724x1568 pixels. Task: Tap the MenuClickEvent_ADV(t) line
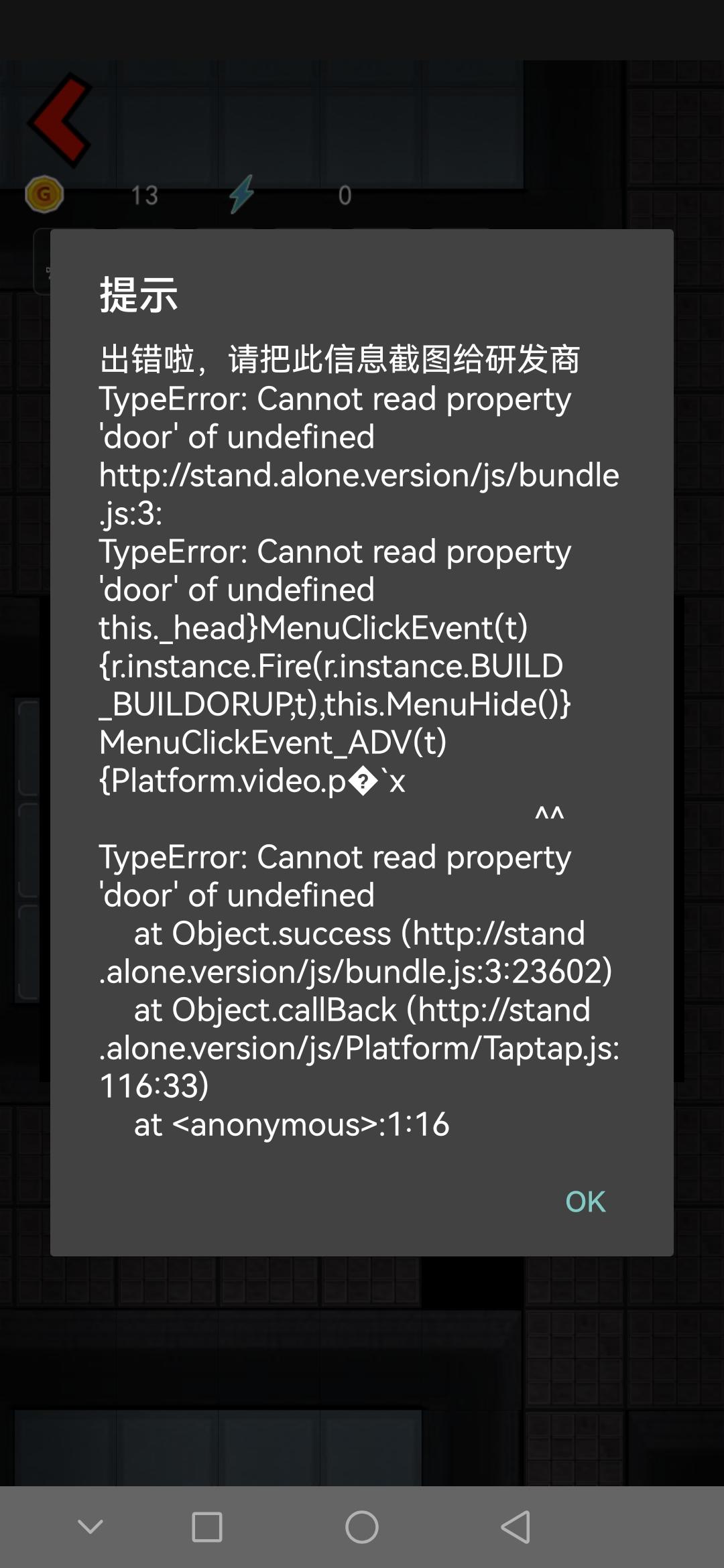pyautogui.click(x=273, y=742)
